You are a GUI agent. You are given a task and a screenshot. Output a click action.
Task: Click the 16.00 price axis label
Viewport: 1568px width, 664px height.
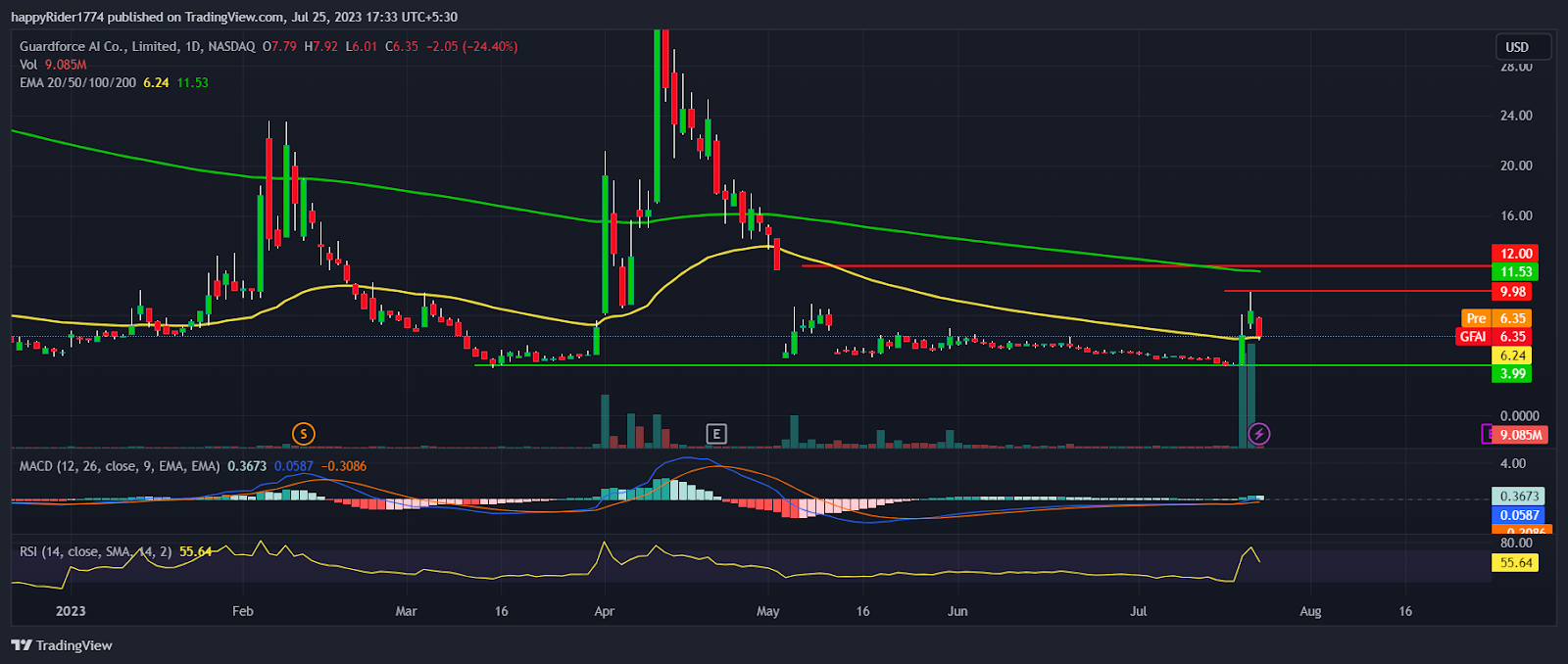tap(1516, 216)
